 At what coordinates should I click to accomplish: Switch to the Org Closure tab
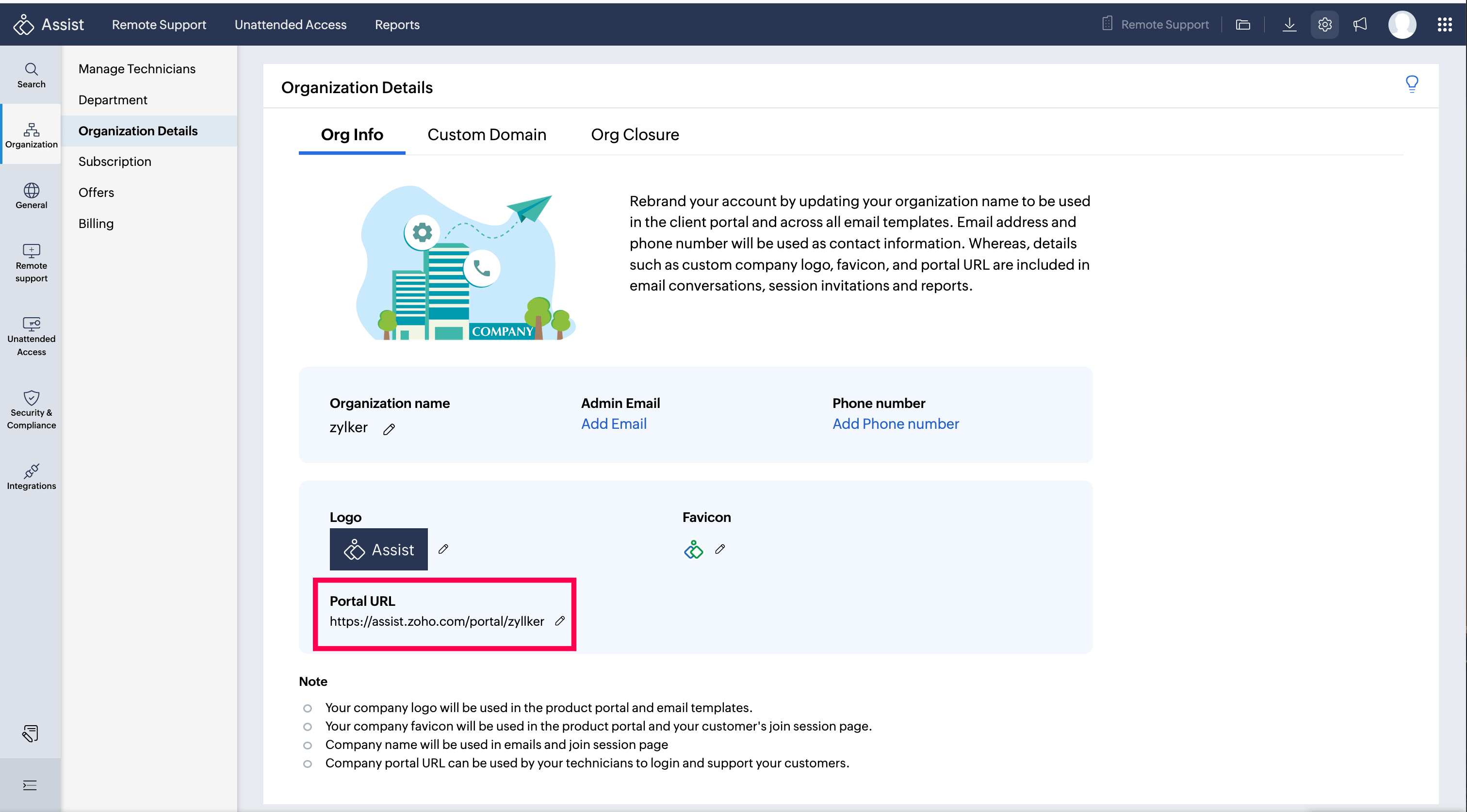coord(635,134)
